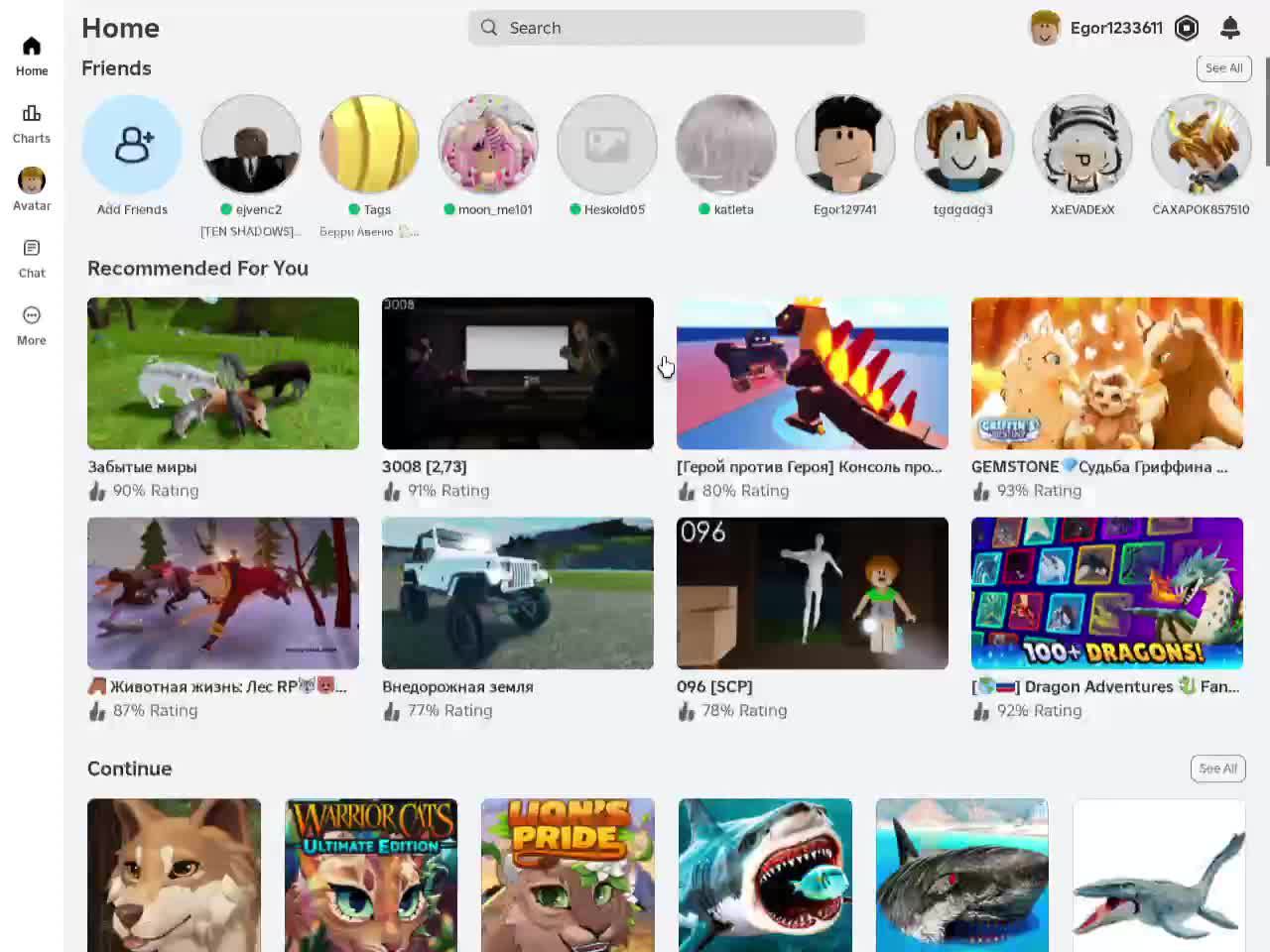Open friend moon_me101's avatar
This screenshot has width=1270, height=952.
pyautogui.click(x=488, y=145)
